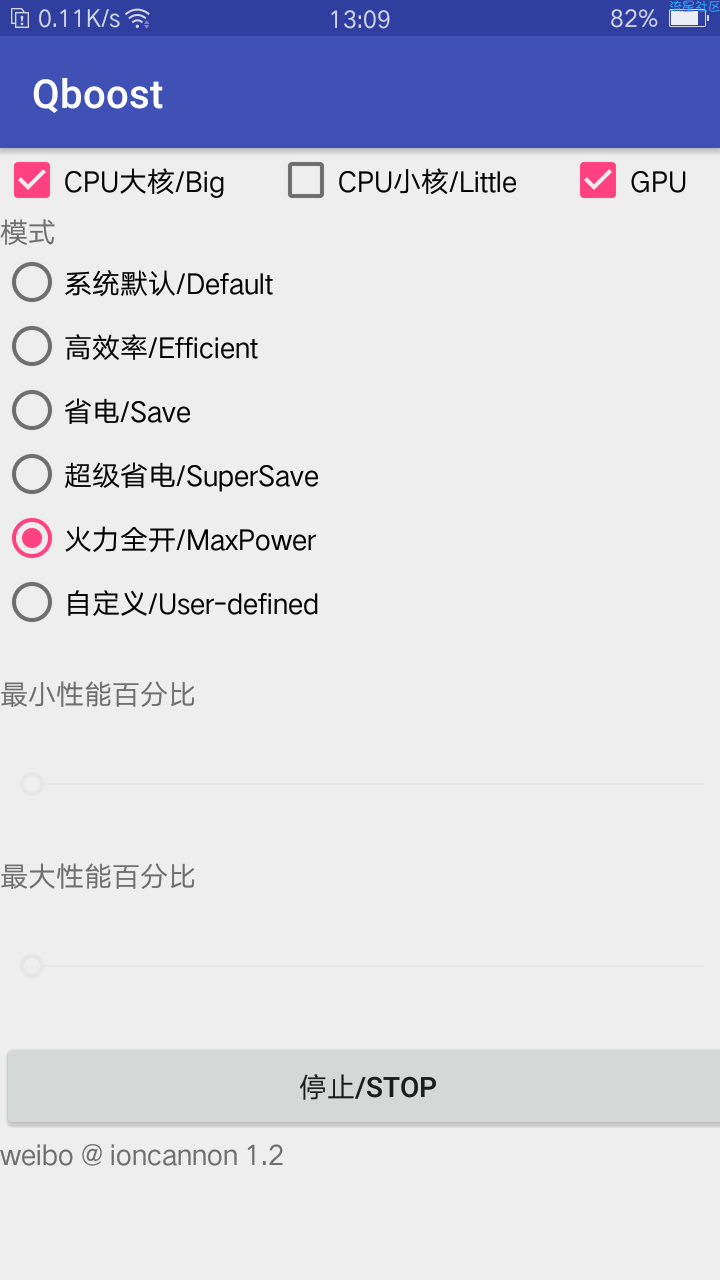This screenshot has height=1280, width=720.
Task: Click the 13:09 clock in status bar
Action: click(x=359, y=18)
